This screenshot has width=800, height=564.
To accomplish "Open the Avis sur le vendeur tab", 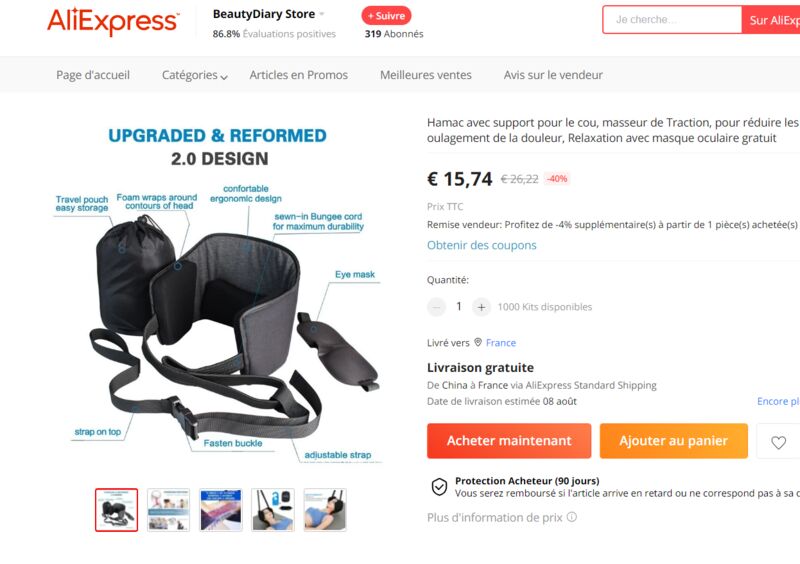I will click(x=553, y=75).
